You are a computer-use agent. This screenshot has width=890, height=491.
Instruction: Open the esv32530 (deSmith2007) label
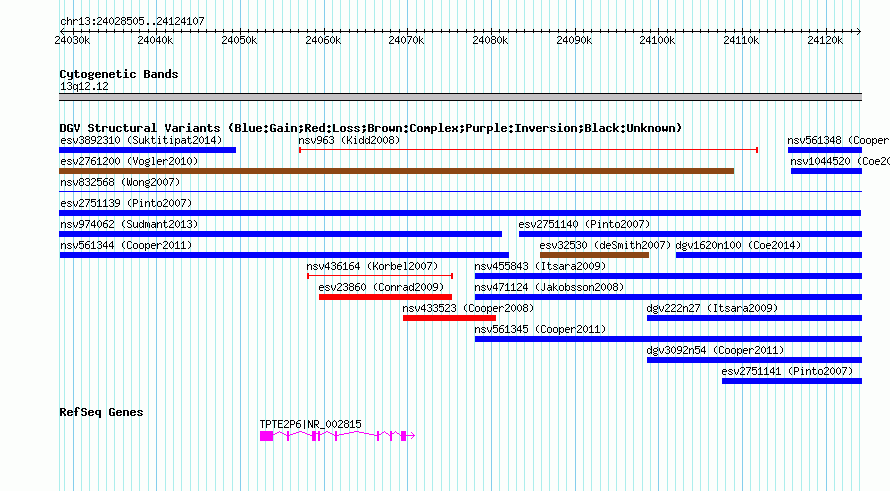tap(605, 245)
